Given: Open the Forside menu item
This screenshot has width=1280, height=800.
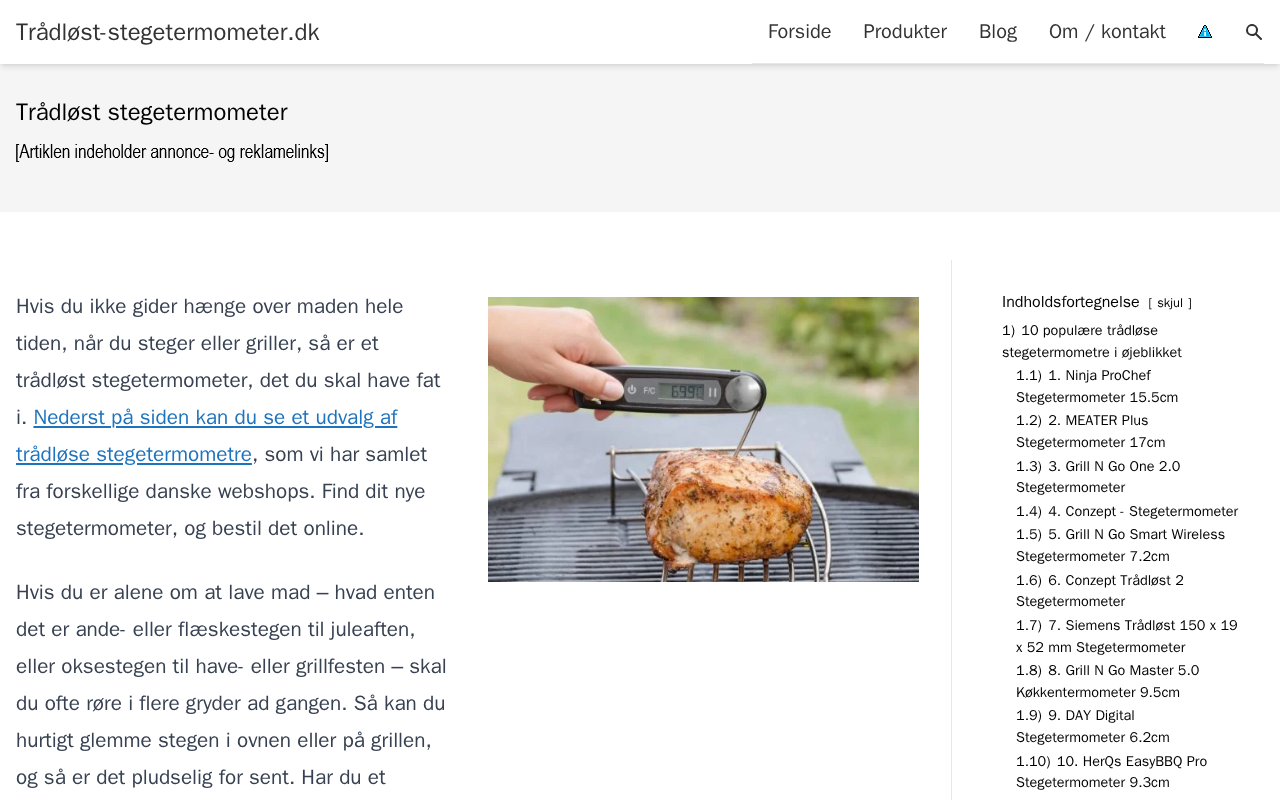Looking at the screenshot, I should (x=799, y=32).
